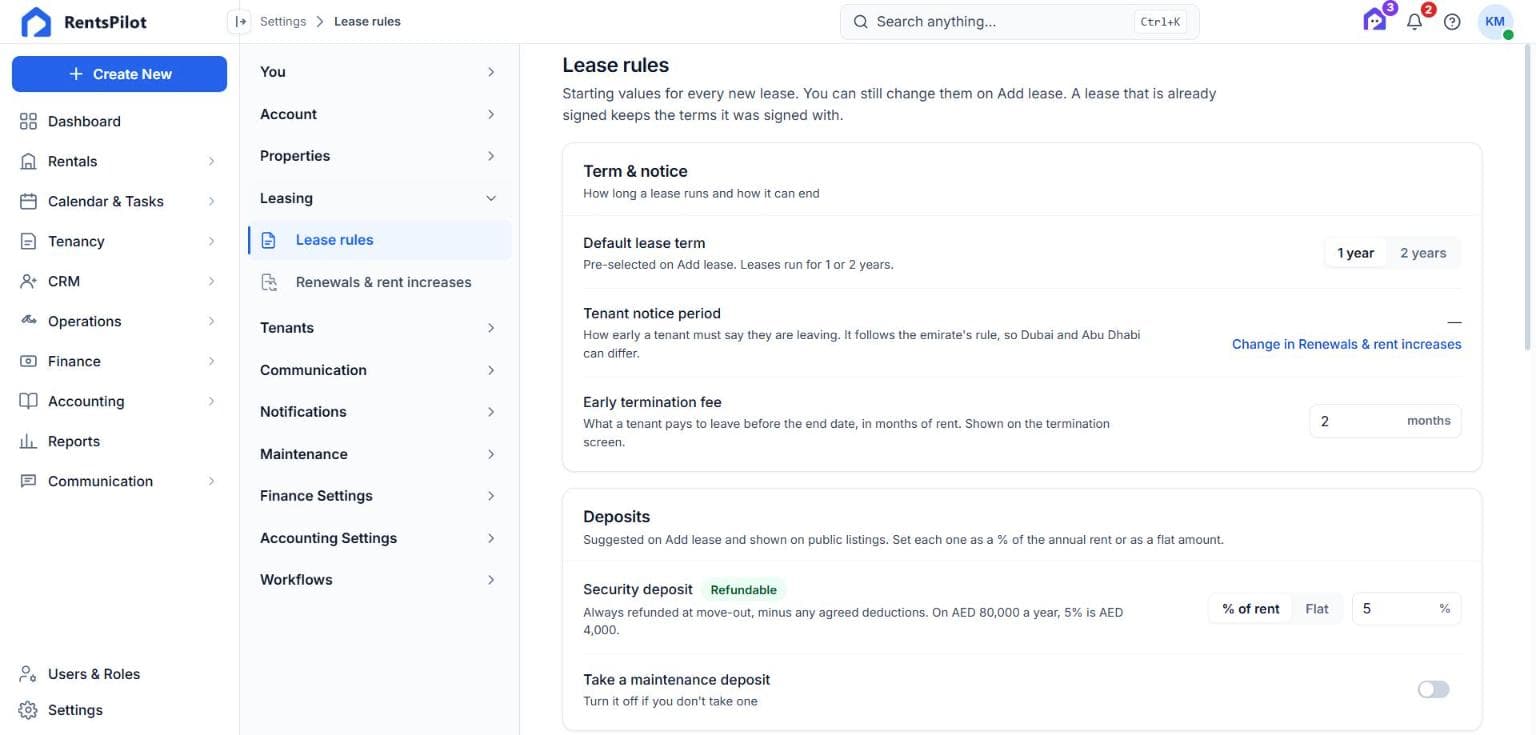The width and height of the screenshot is (1536, 735).
Task: Click the Tenancy document icon
Action: coord(28,241)
